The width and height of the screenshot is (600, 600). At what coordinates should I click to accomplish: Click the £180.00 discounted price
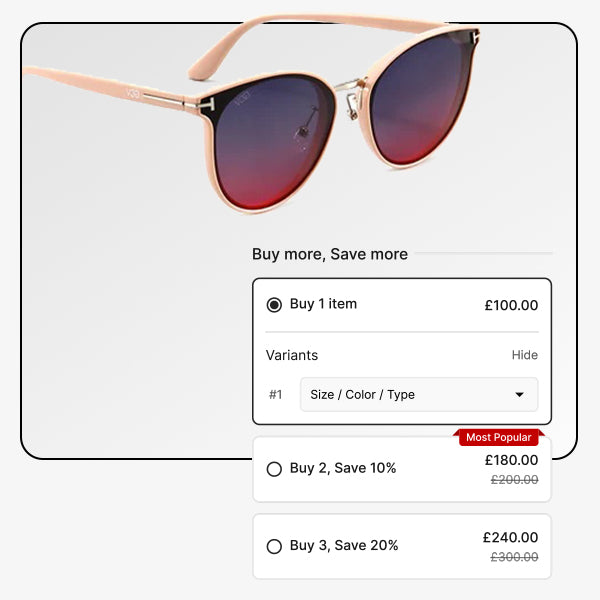[x=511, y=460]
